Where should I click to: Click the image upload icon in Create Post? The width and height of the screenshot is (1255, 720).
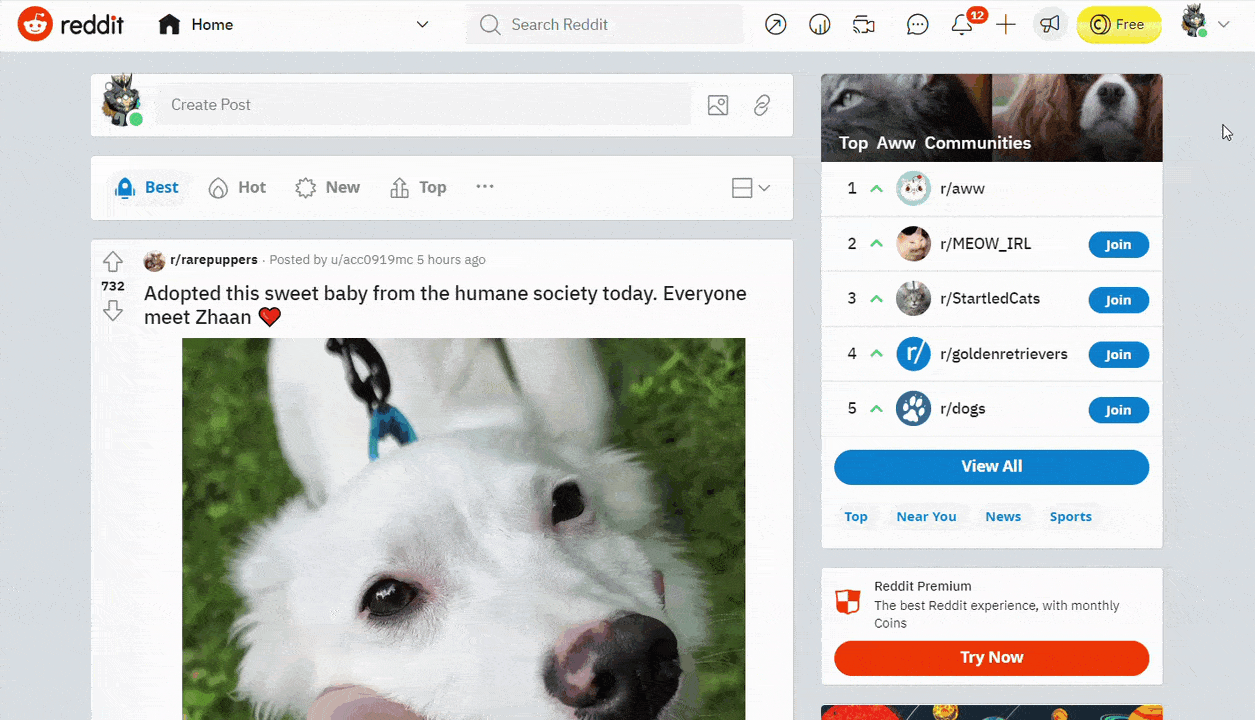718,105
